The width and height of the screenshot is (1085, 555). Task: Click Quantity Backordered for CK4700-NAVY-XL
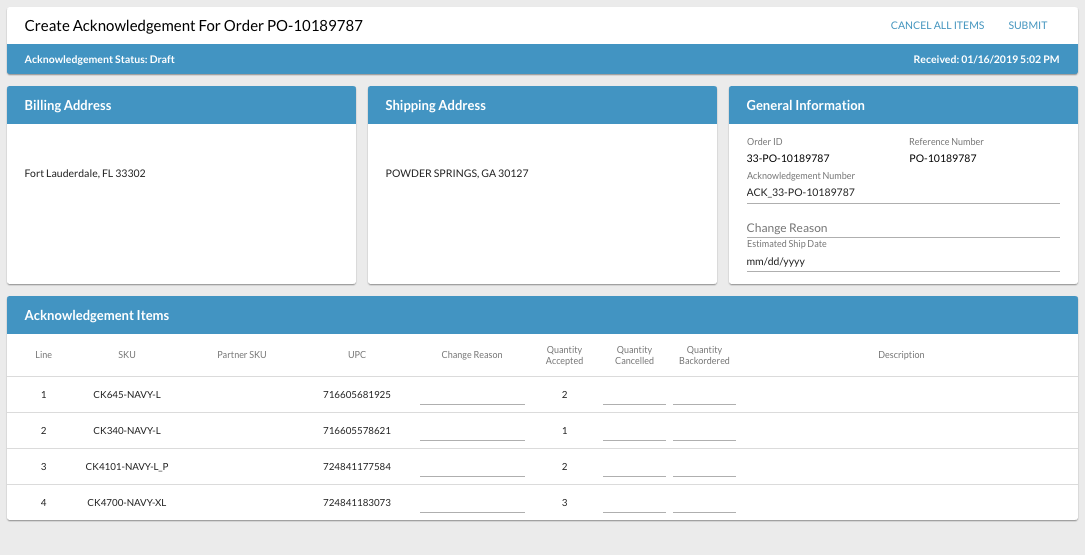(704, 503)
